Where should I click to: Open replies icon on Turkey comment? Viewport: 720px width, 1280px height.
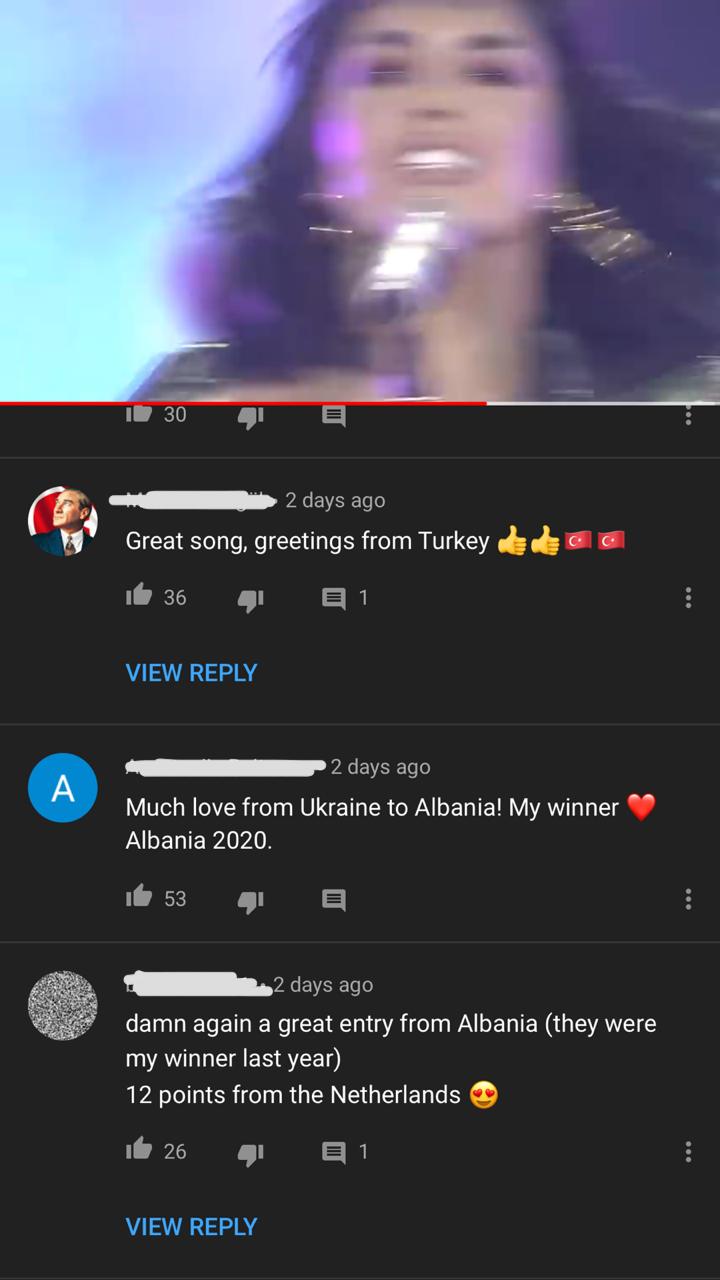(333, 598)
